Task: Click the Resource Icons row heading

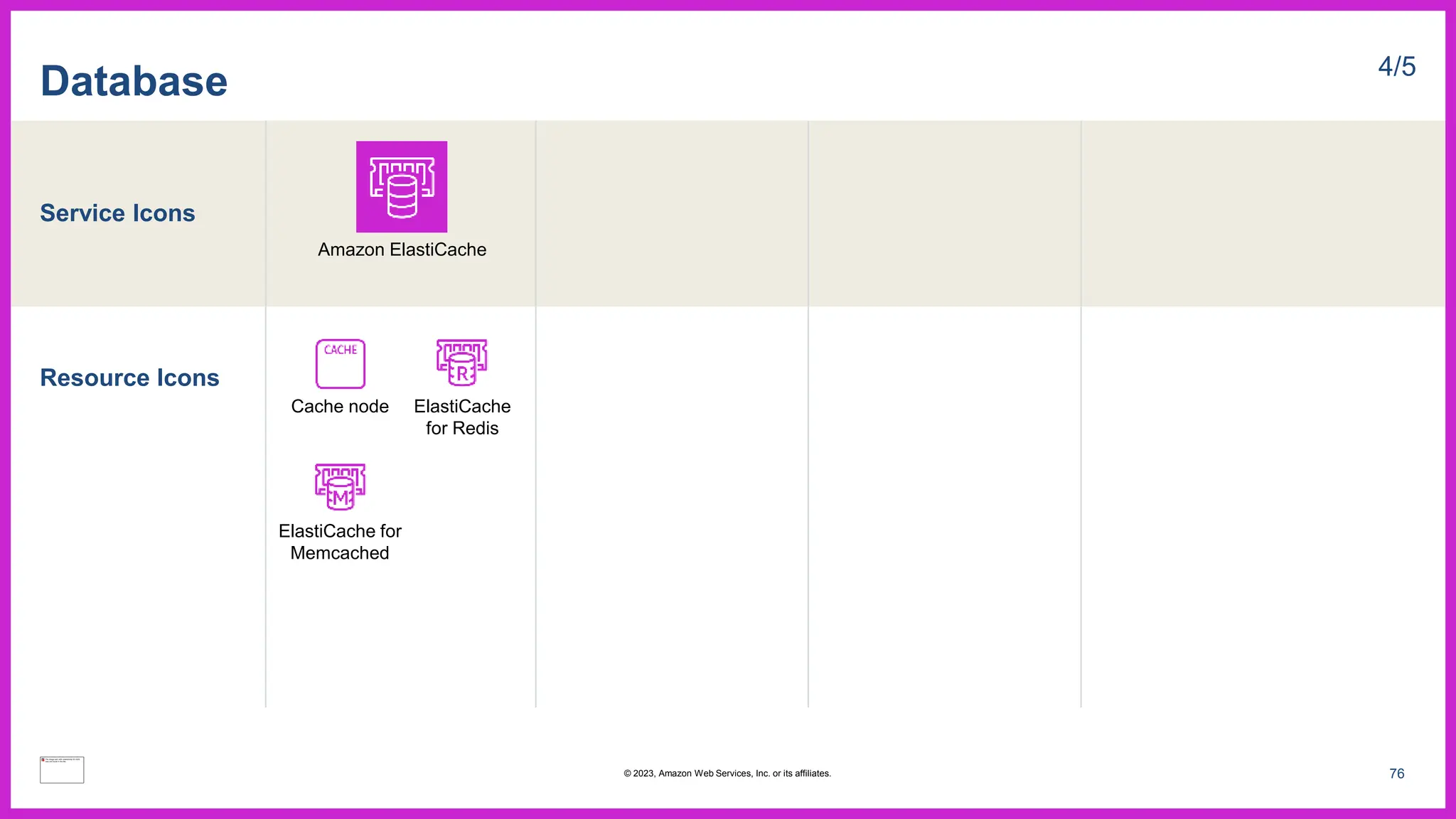Action: pos(129,378)
